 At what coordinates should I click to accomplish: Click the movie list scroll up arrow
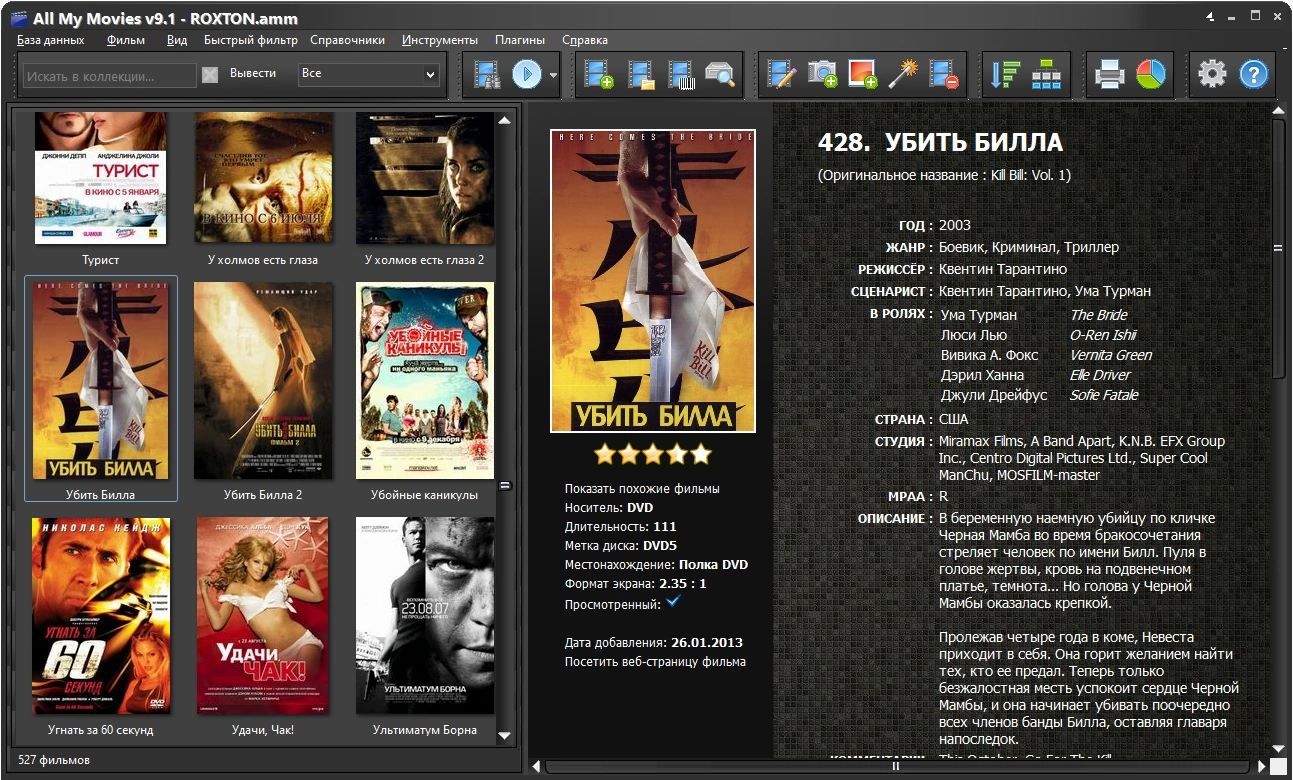(505, 120)
